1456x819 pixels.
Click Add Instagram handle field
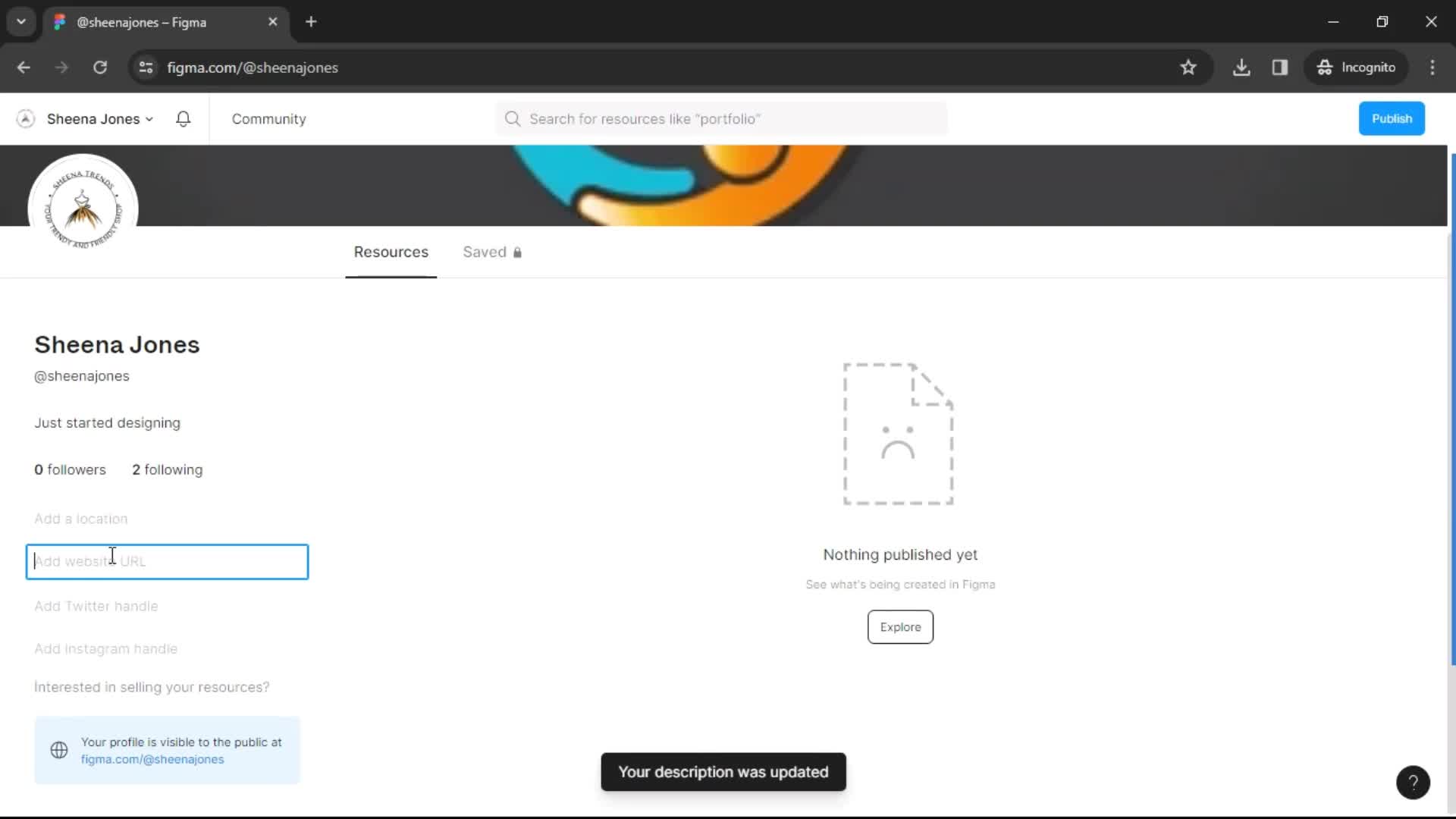pos(107,649)
